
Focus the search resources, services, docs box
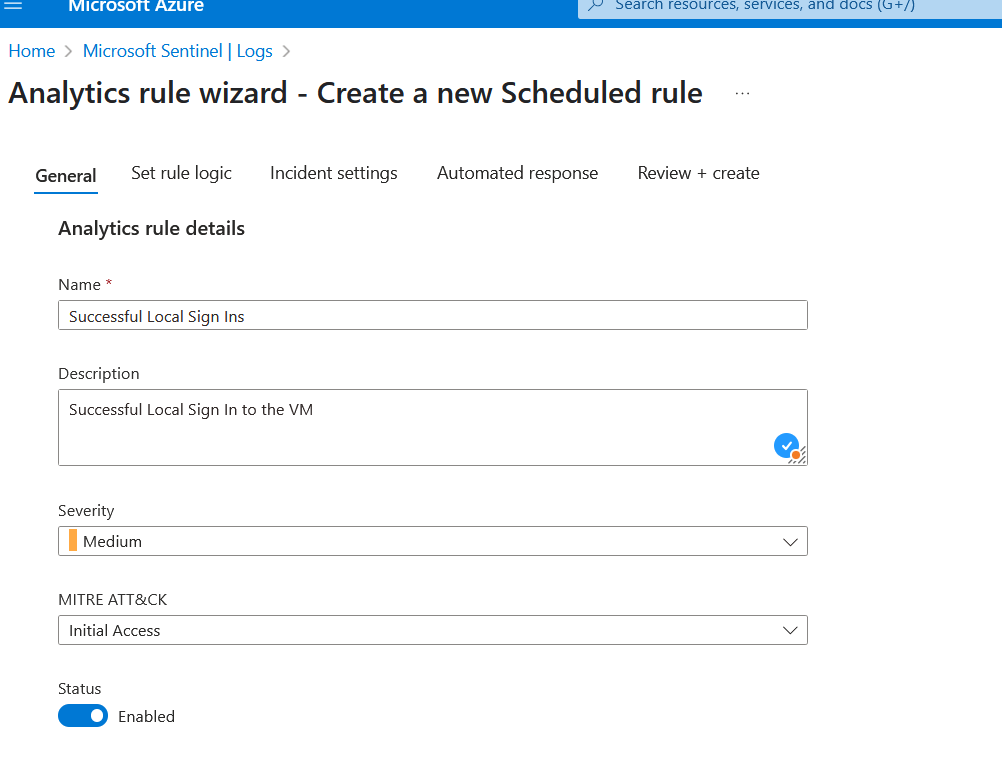tap(790, 8)
